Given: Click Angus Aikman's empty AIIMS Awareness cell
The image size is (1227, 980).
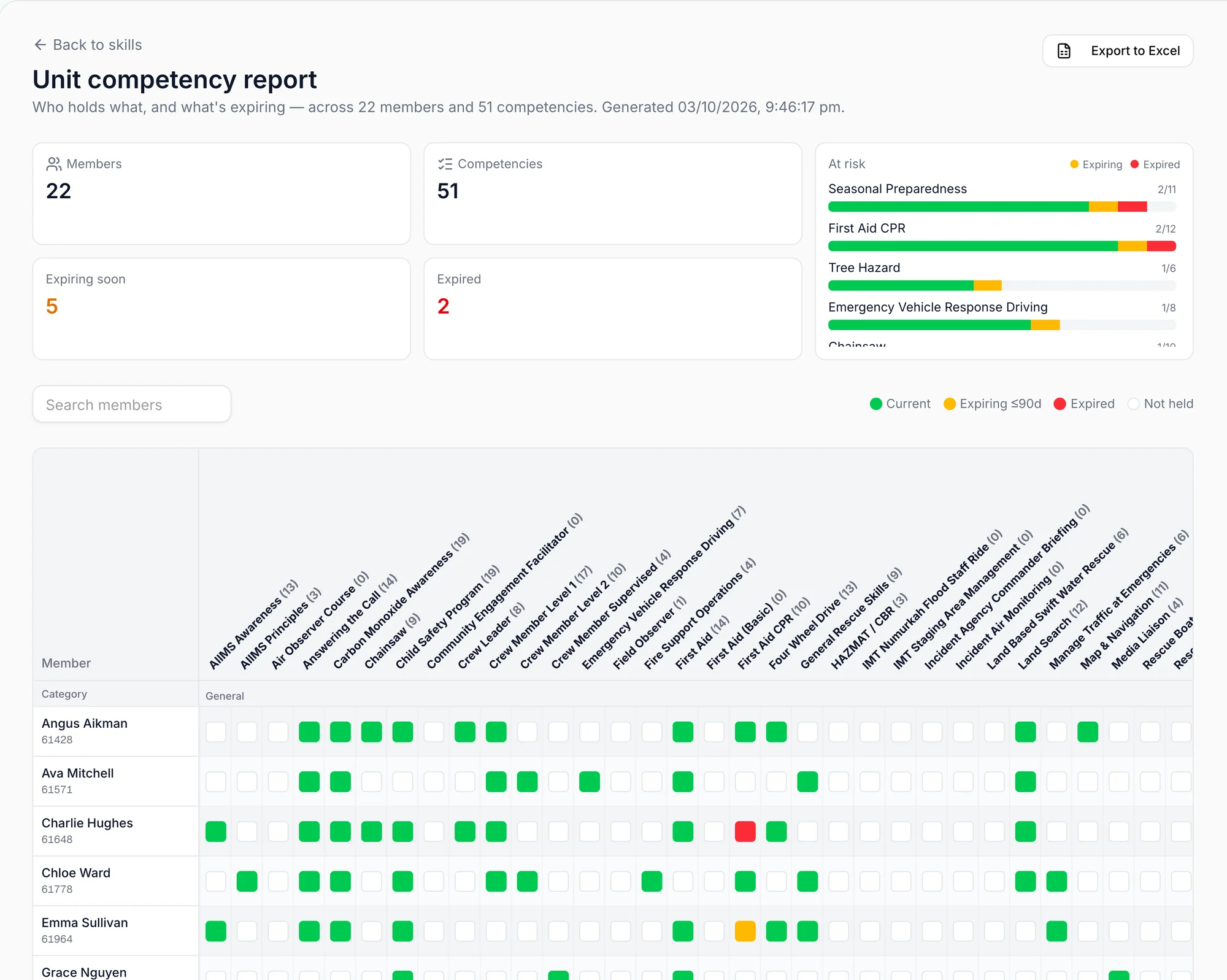Looking at the screenshot, I should [216, 731].
